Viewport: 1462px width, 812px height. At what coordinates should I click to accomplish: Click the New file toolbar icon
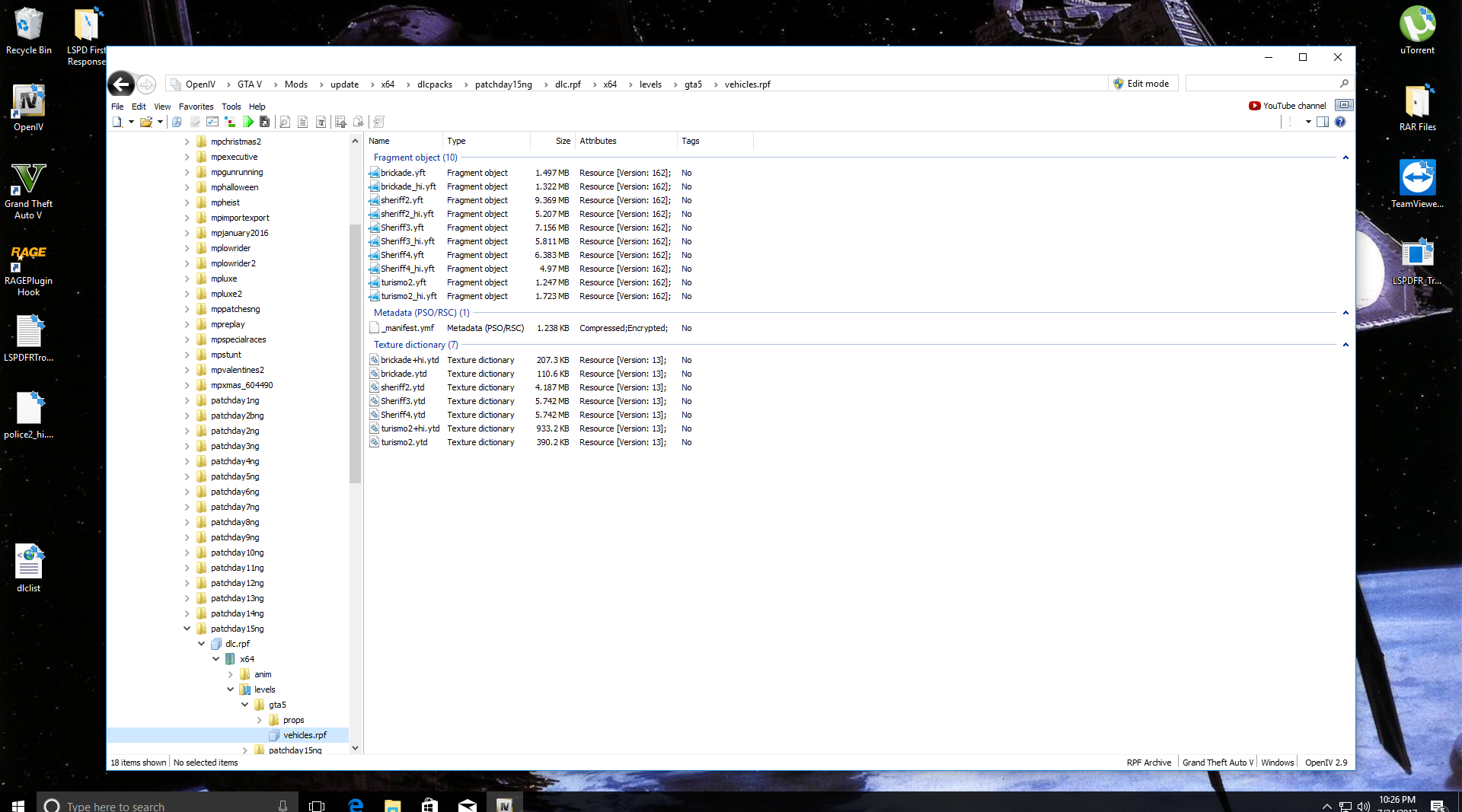pyautogui.click(x=117, y=122)
